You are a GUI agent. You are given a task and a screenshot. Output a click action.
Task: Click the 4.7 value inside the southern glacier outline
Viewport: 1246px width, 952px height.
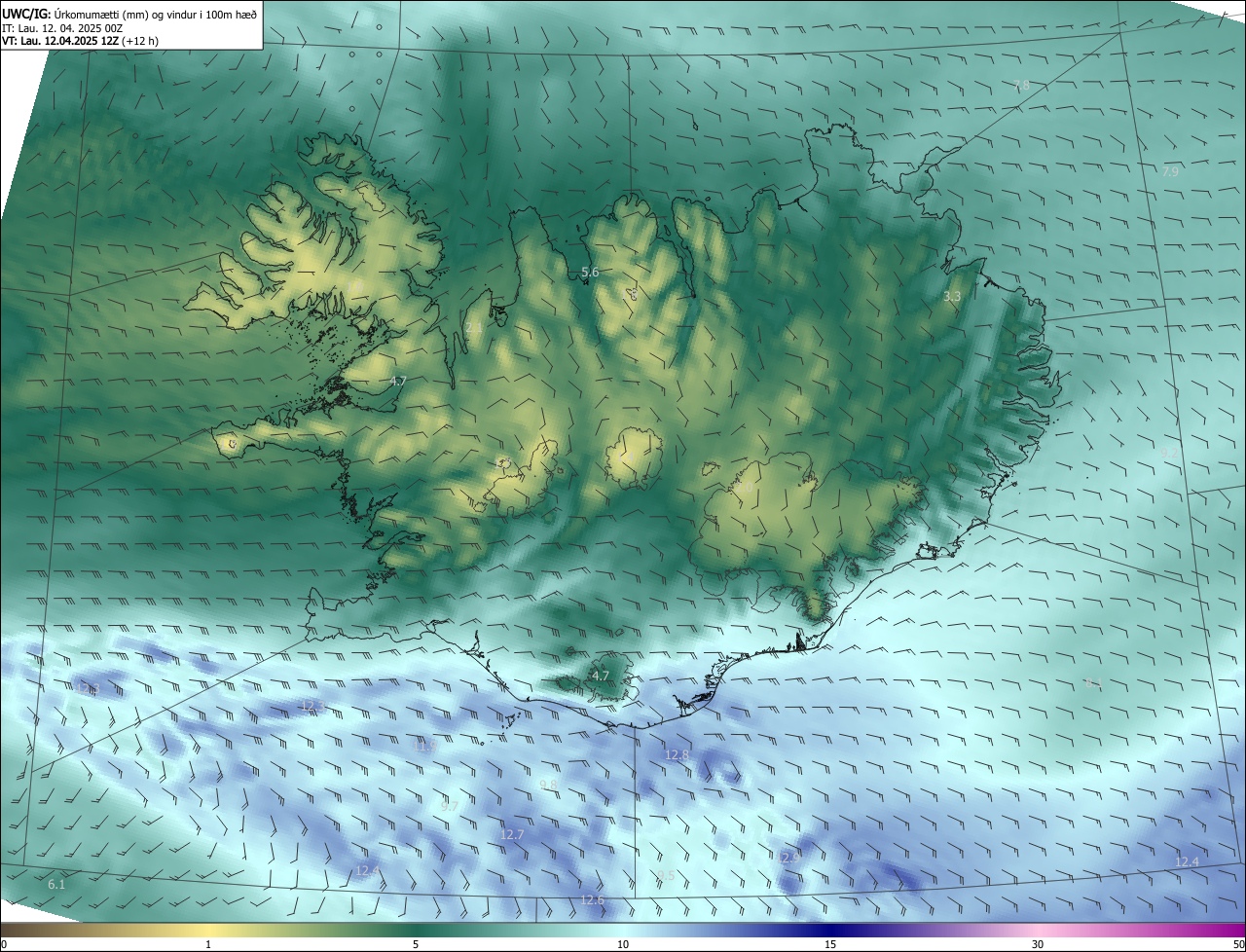pyautogui.click(x=601, y=676)
